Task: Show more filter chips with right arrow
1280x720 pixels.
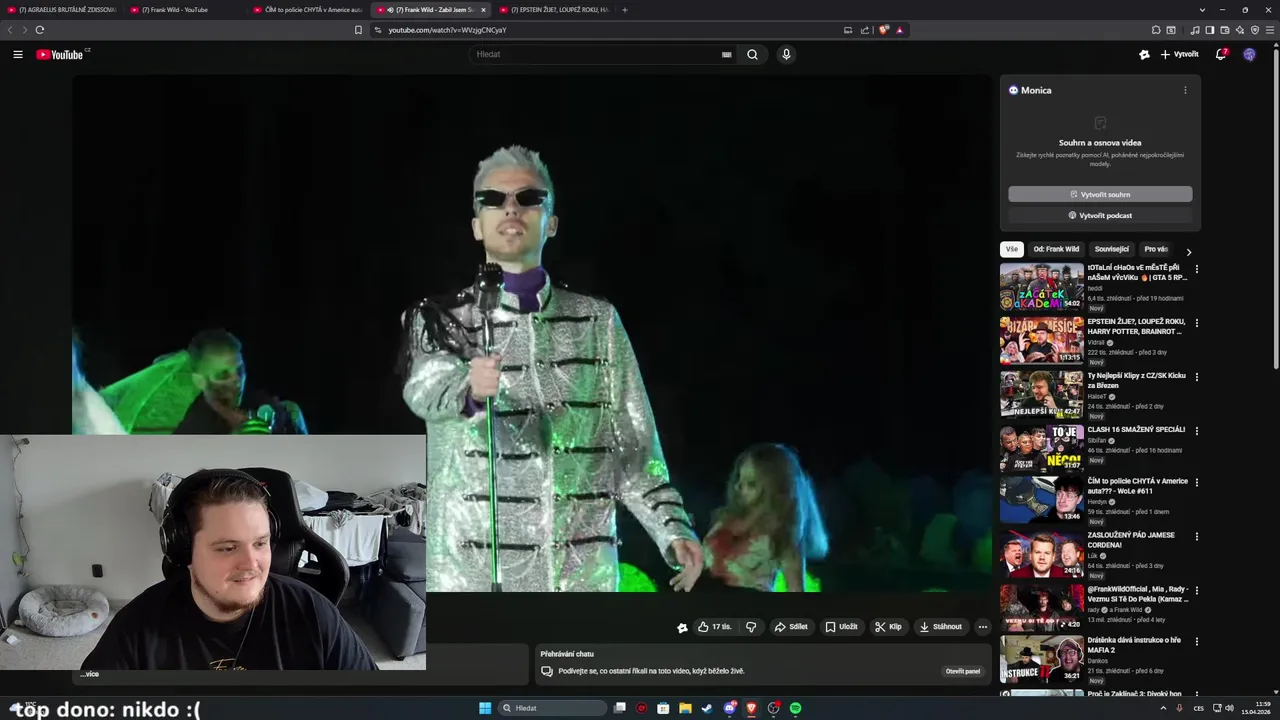Action: point(1188,252)
